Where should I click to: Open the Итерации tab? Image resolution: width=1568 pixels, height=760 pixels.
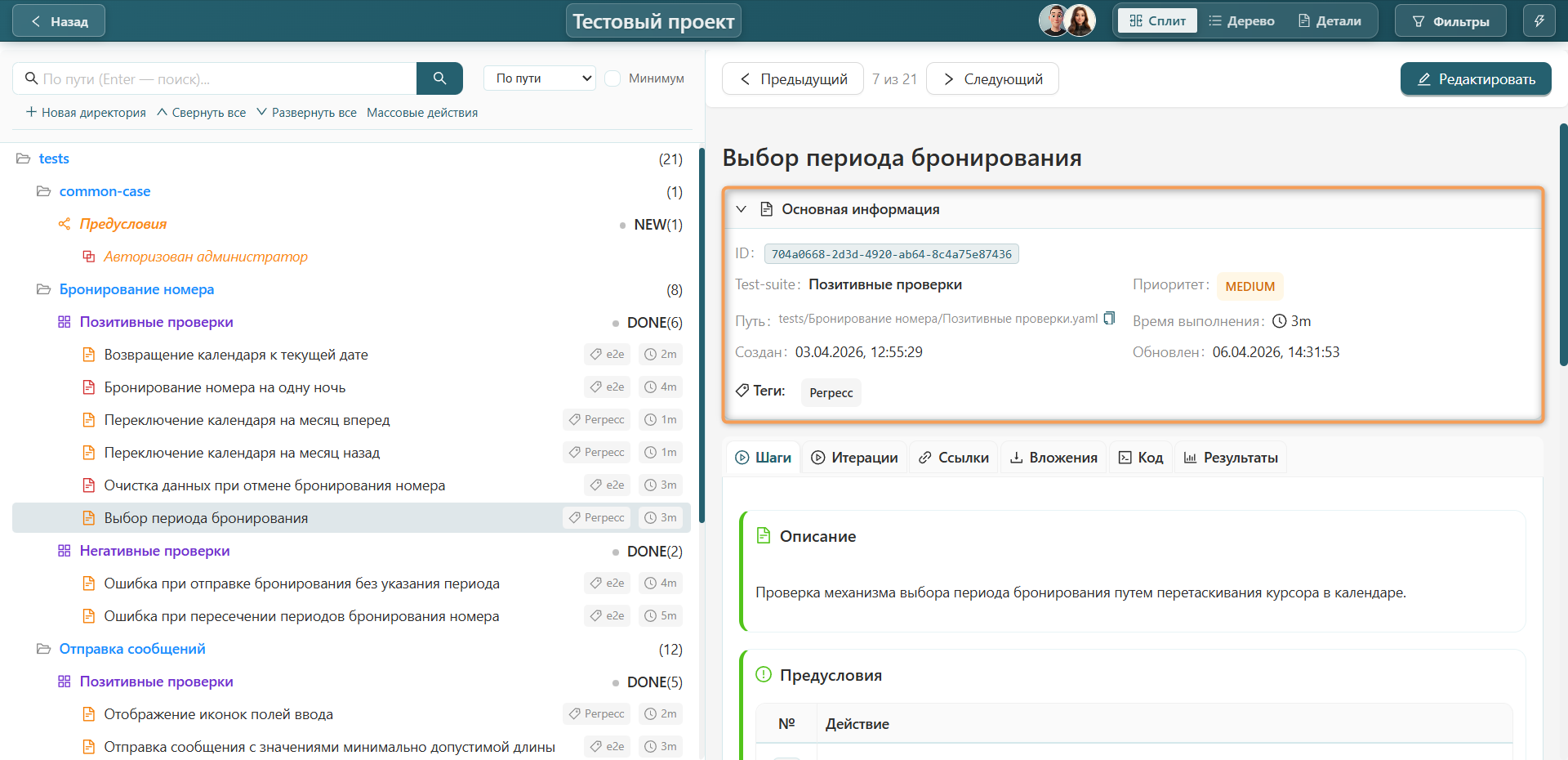854,458
